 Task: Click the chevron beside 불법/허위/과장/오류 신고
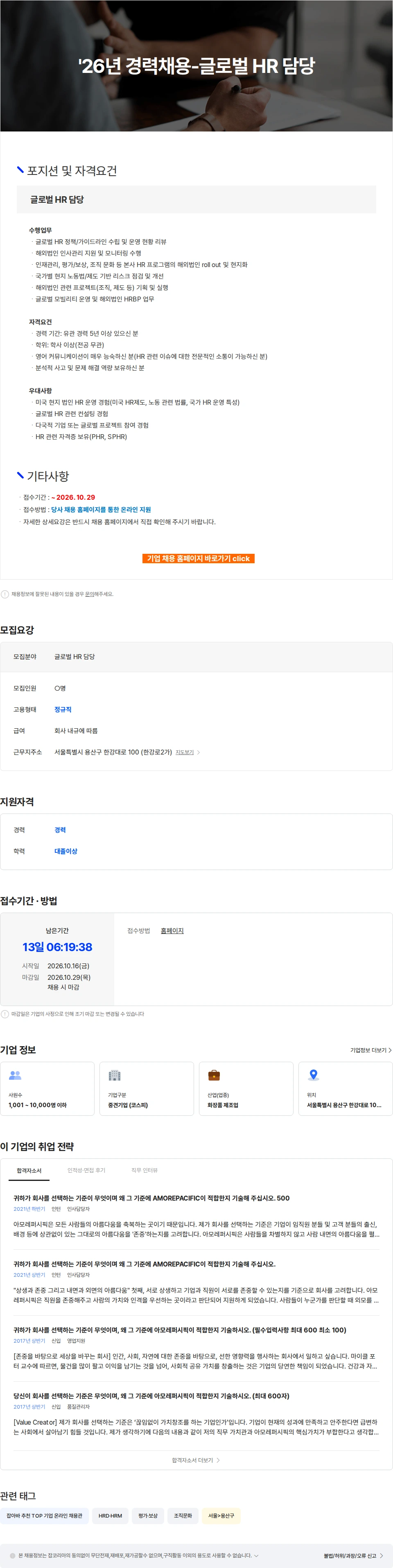tap(382, 1555)
